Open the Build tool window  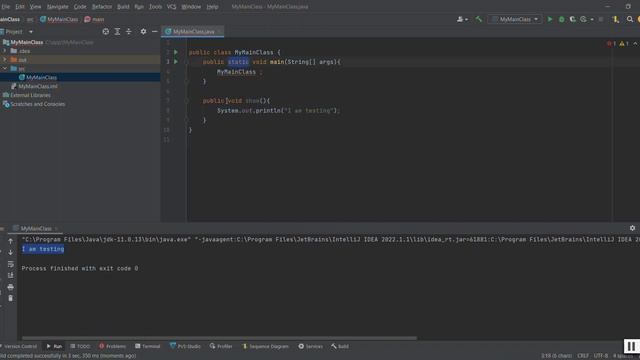(340, 346)
